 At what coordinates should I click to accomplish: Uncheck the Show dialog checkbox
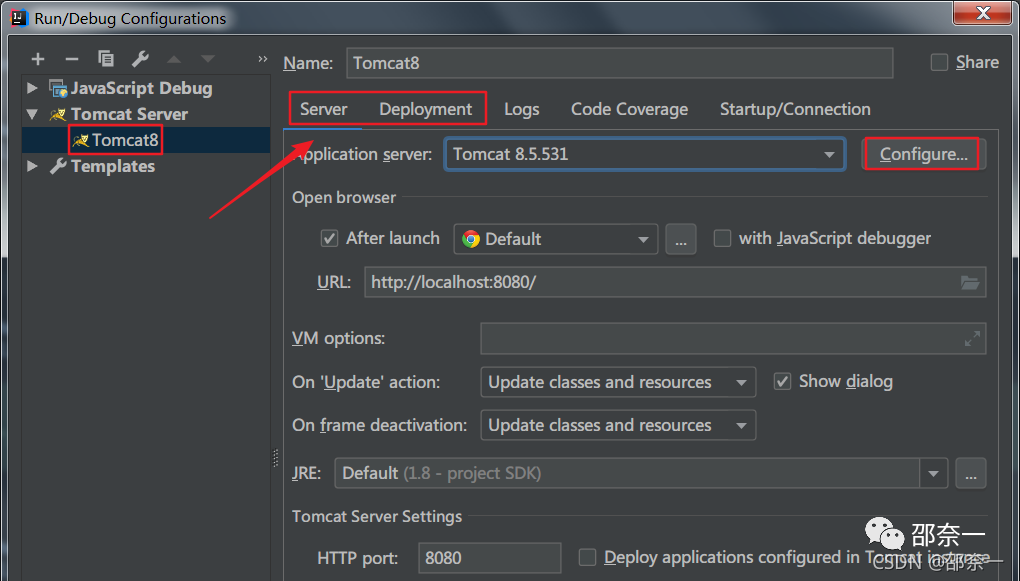click(x=782, y=381)
